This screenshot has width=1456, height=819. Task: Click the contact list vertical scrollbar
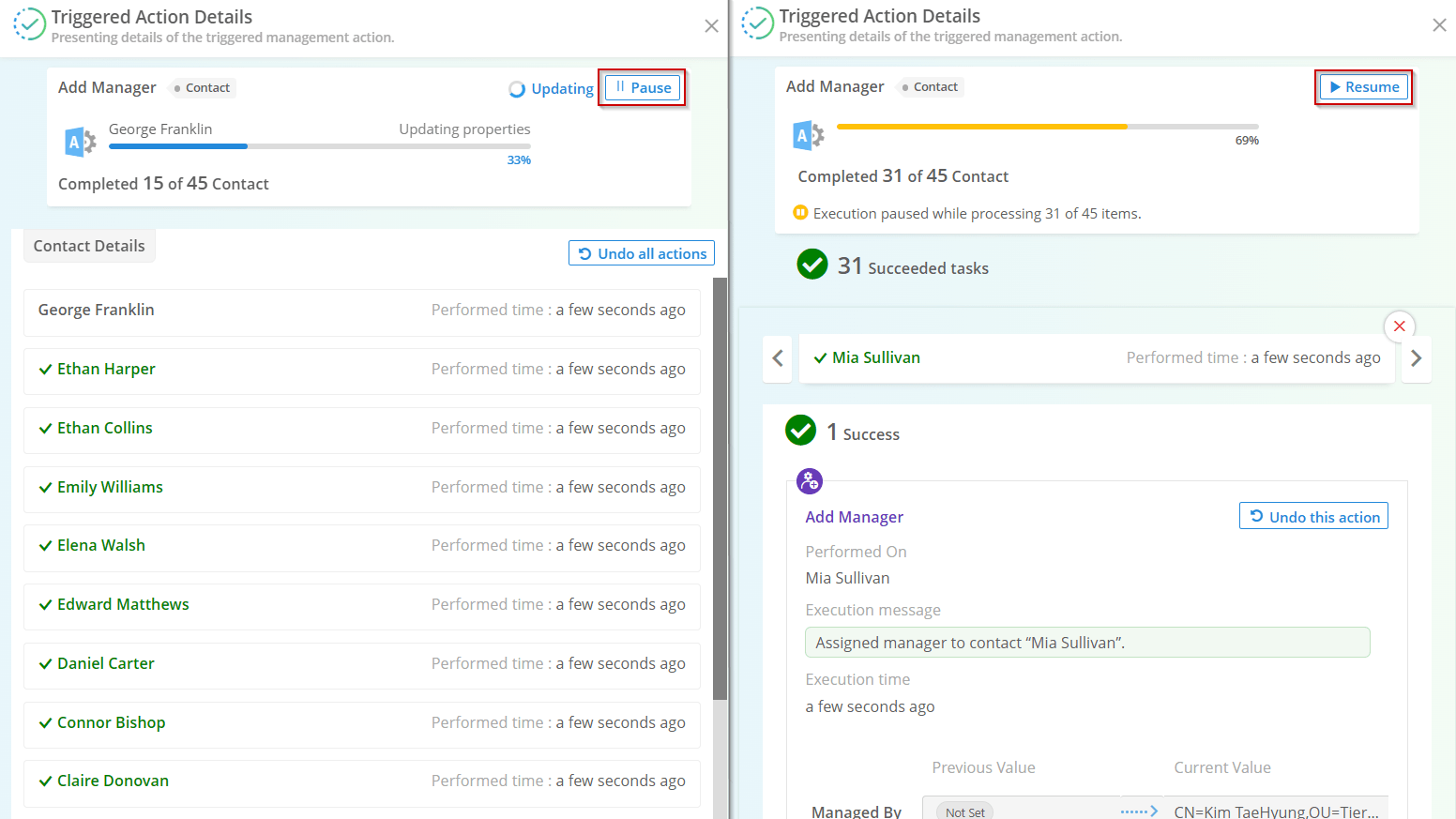click(x=720, y=488)
